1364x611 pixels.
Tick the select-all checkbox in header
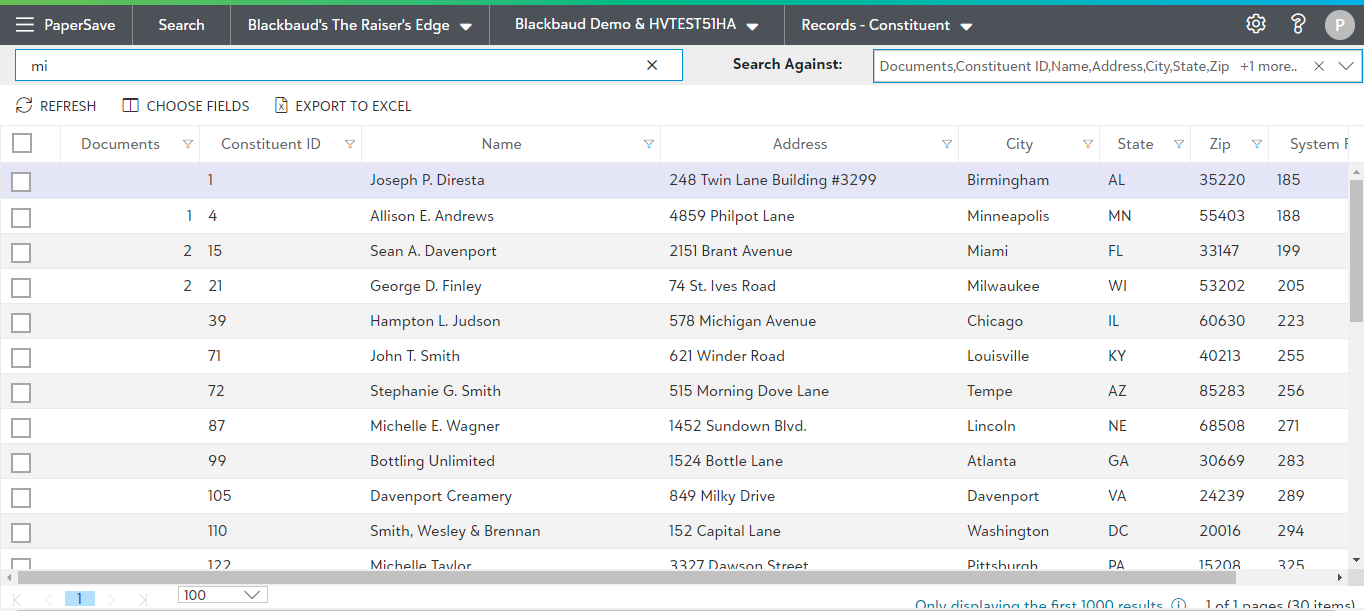(22, 144)
